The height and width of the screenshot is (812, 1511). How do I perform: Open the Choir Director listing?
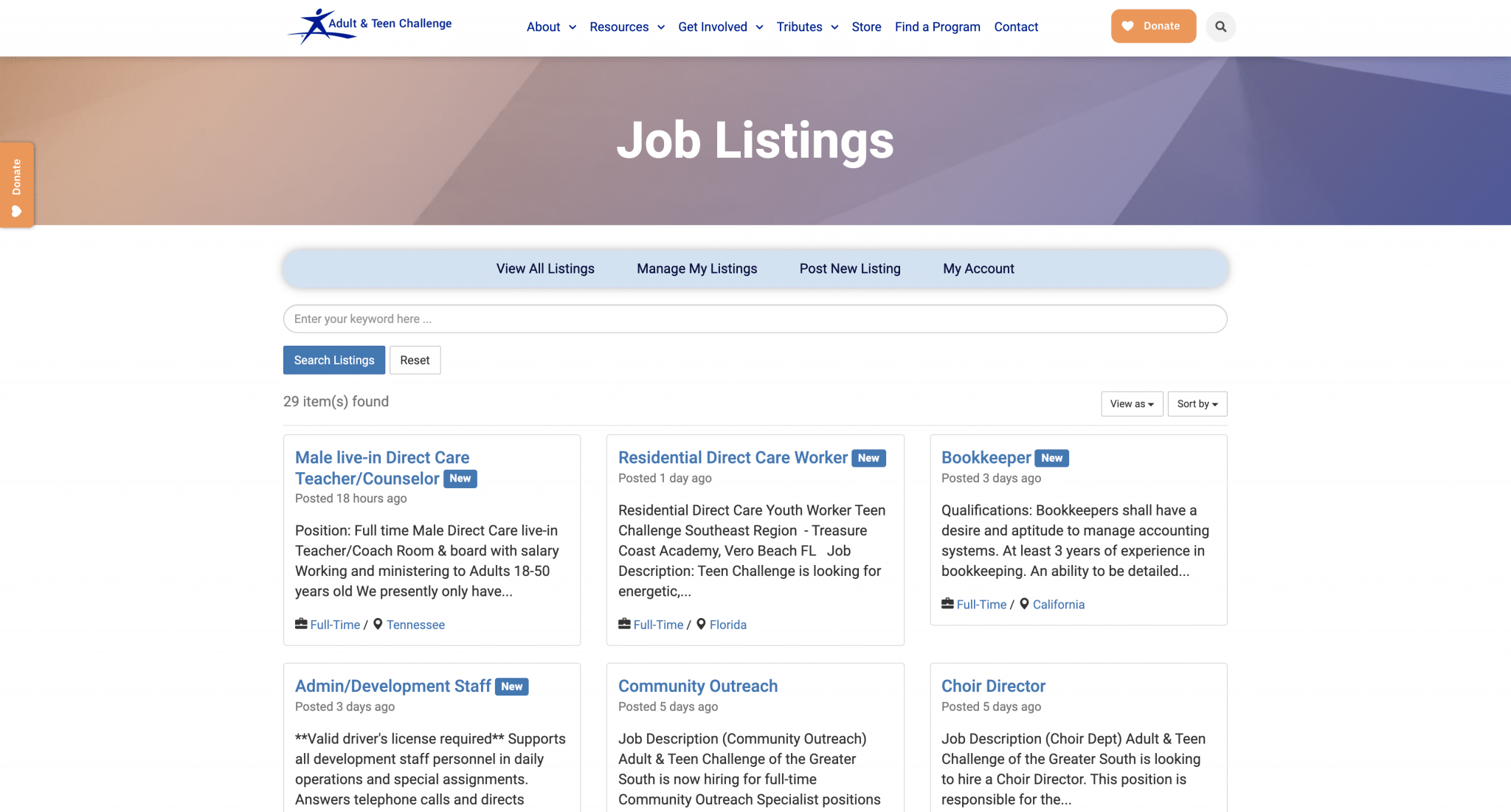pyautogui.click(x=993, y=686)
